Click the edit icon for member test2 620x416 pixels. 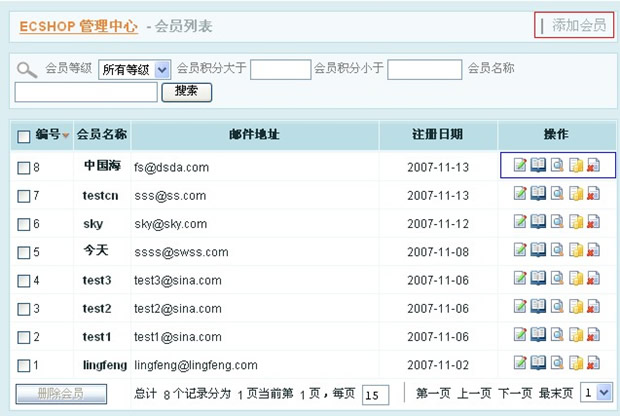(520, 308)
